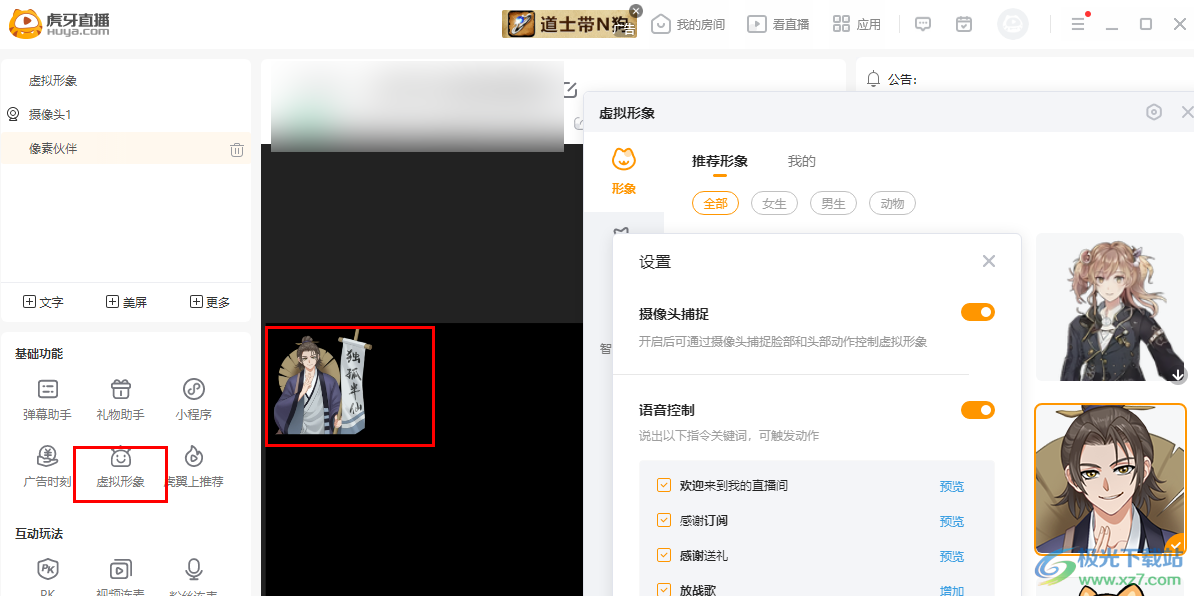
Task: Open 看直播 in the top bar
Action: [777, 24]
